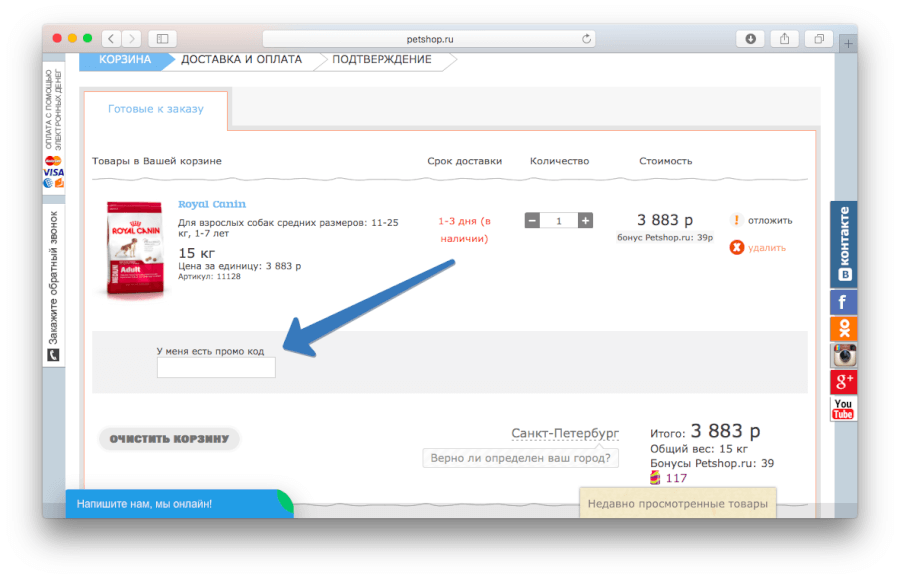Increase quantity with the plus button

(585, 220)
